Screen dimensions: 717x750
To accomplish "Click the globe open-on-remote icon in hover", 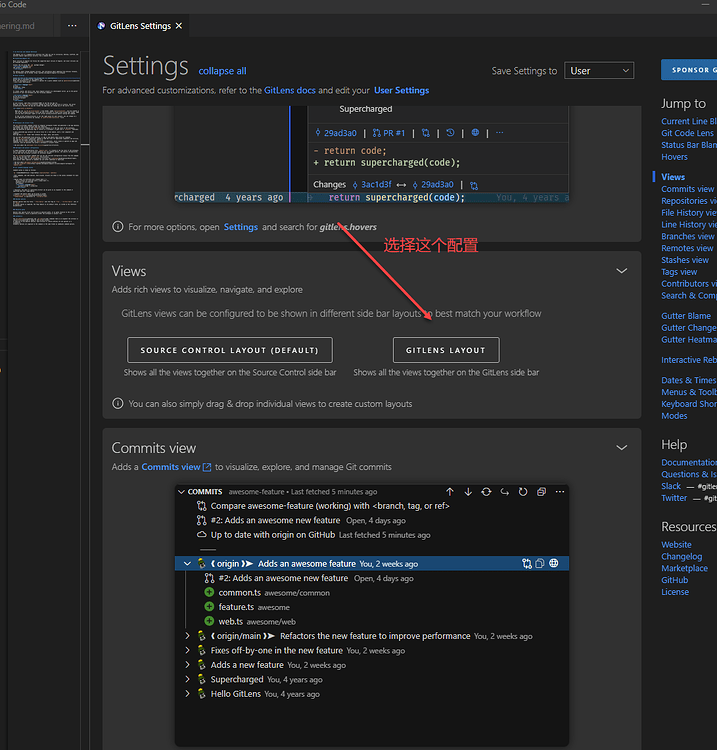I will coord(475,132).
